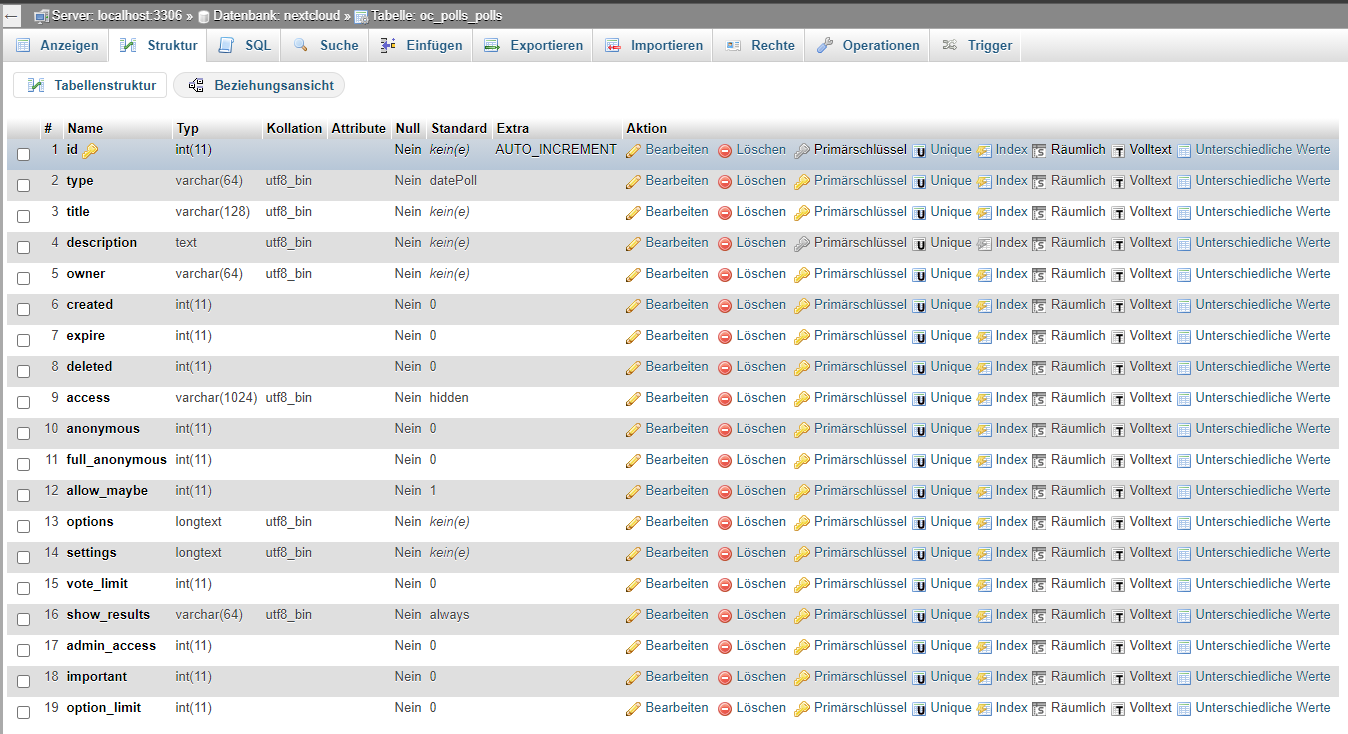1348x734 pixels.
Task: Click the delete icon in the description row
Action: click(725, 244)
